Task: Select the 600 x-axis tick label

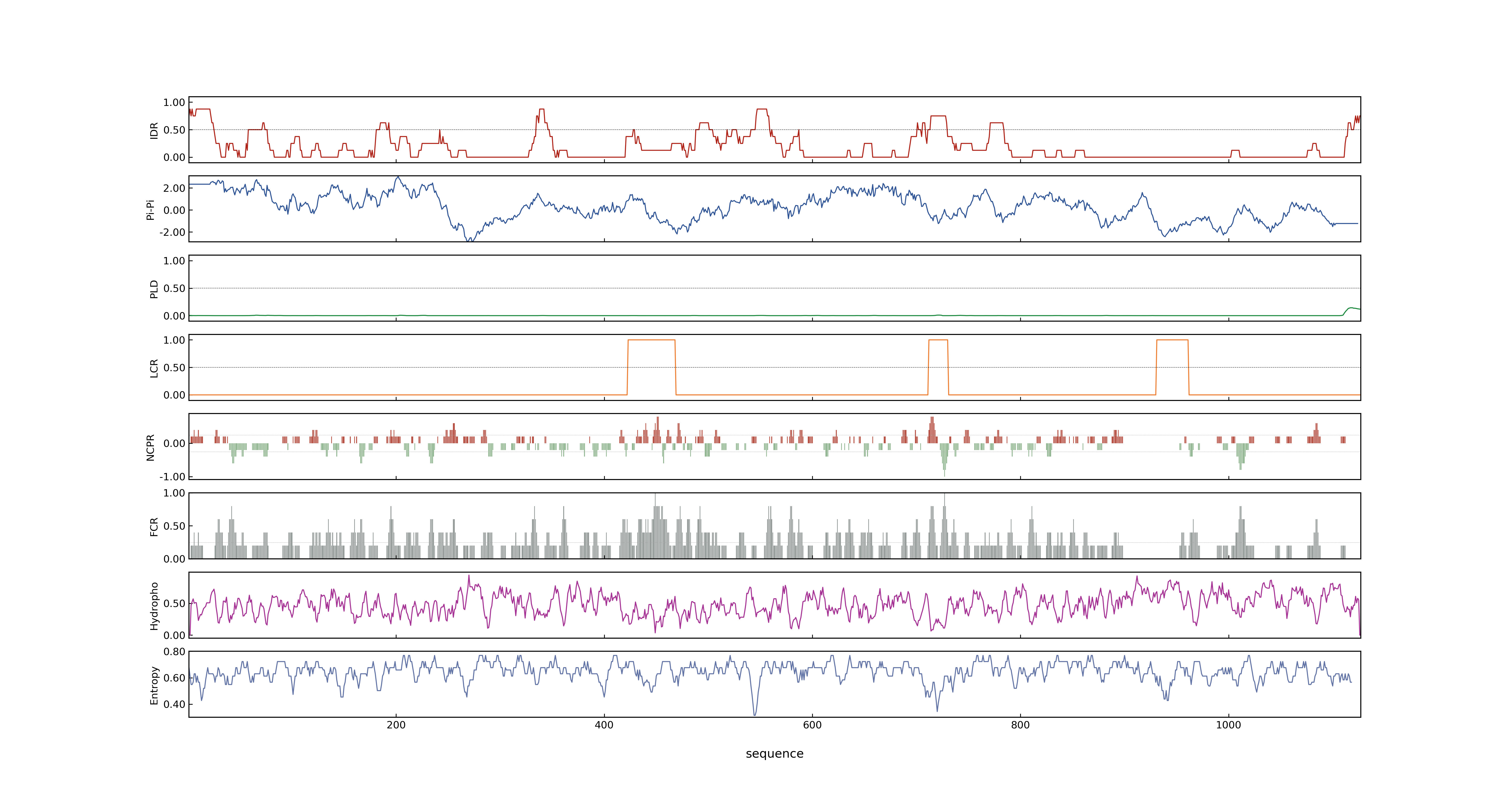Action: 812,725
